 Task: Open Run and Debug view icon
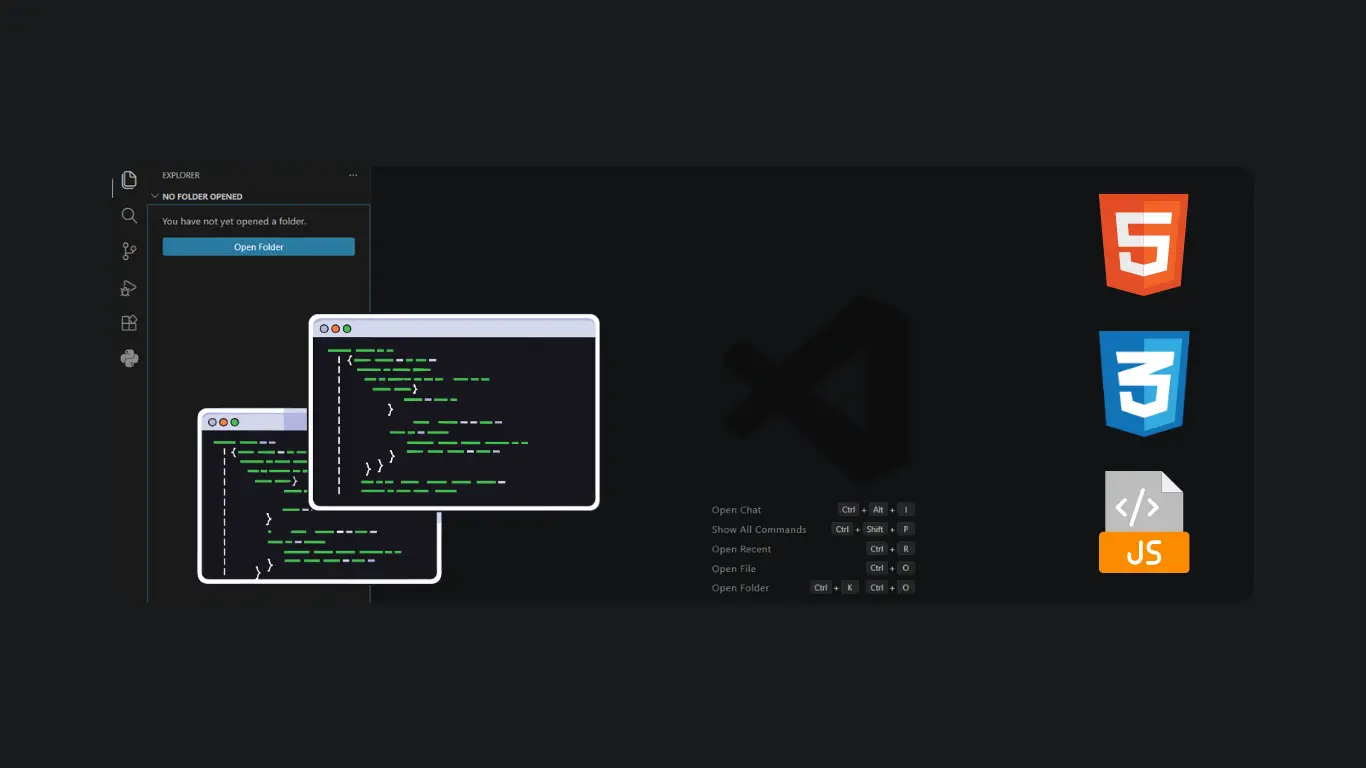click(x=129, y=288)
